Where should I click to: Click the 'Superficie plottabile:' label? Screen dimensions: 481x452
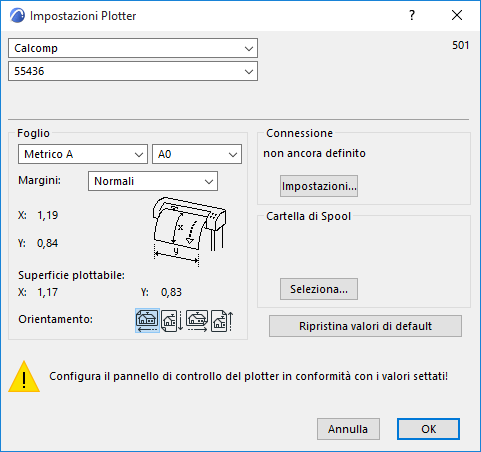[x=71, y=275]
